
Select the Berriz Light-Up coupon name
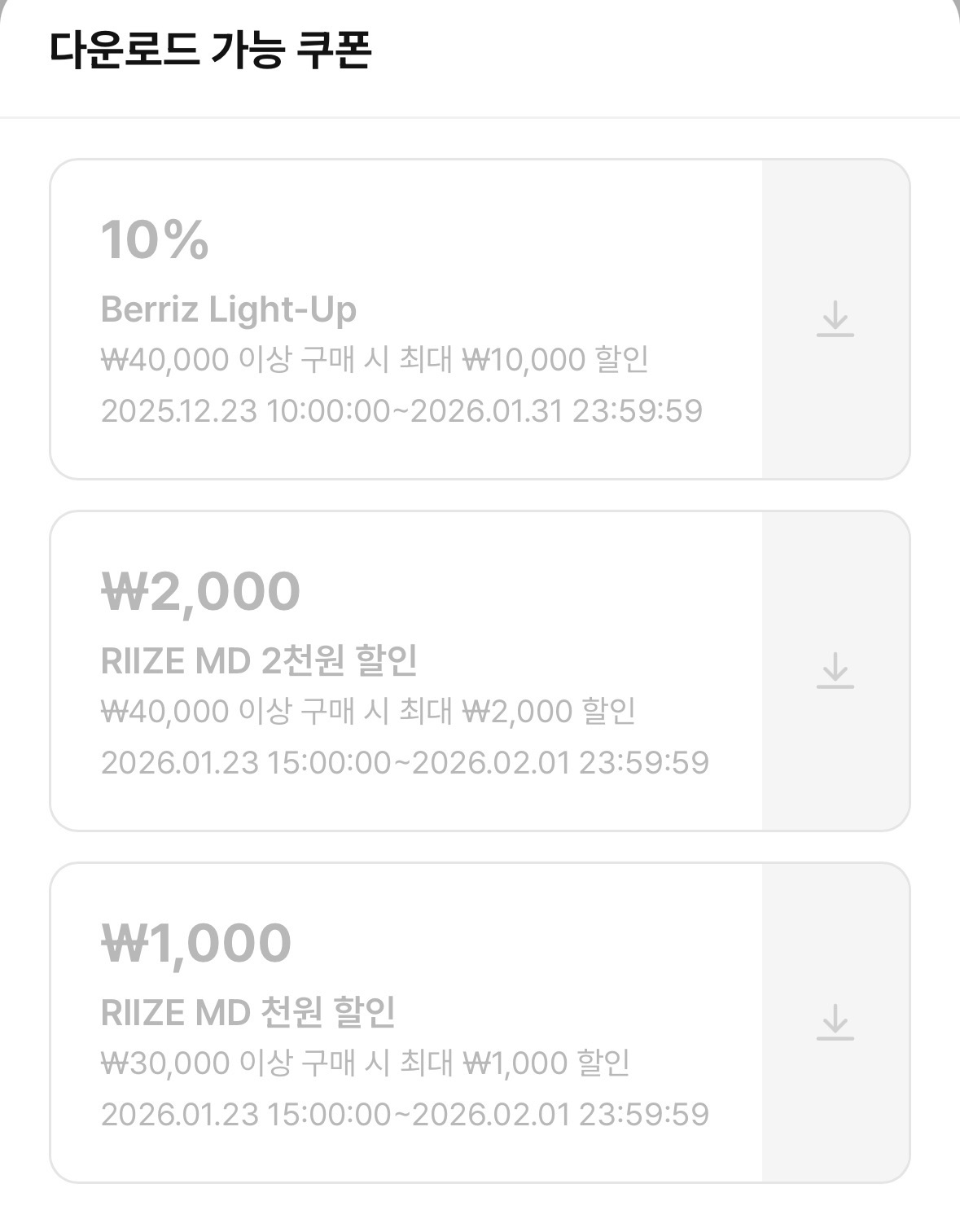(228, 309)
